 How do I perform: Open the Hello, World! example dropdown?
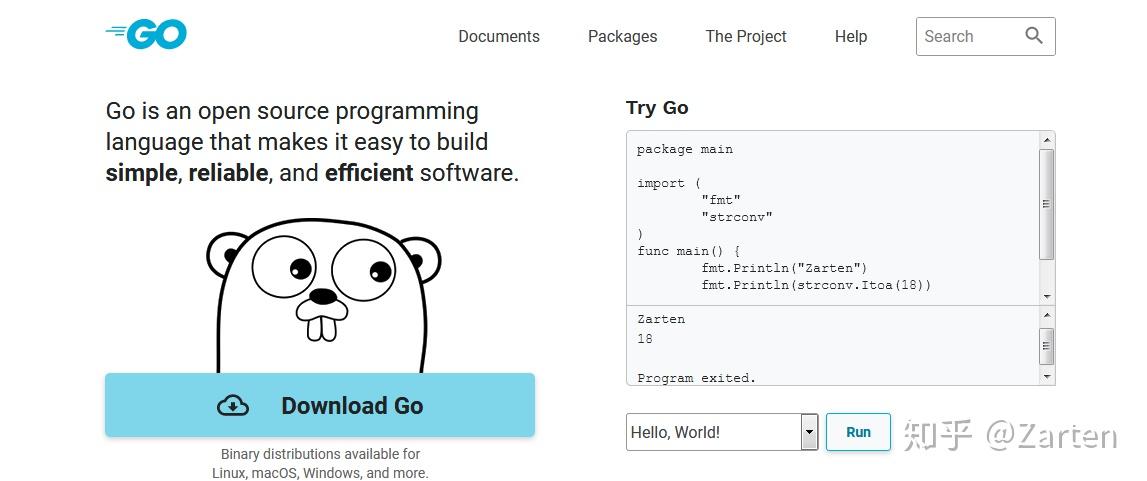pyautogui.click(x=722, y=432)
